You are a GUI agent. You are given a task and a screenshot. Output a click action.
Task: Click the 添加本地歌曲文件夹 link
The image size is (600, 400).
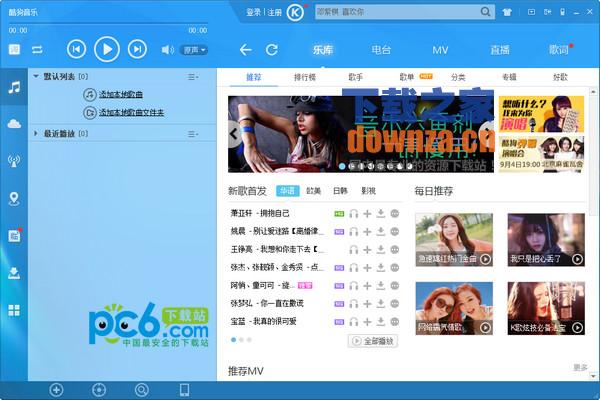pos(131,113)
